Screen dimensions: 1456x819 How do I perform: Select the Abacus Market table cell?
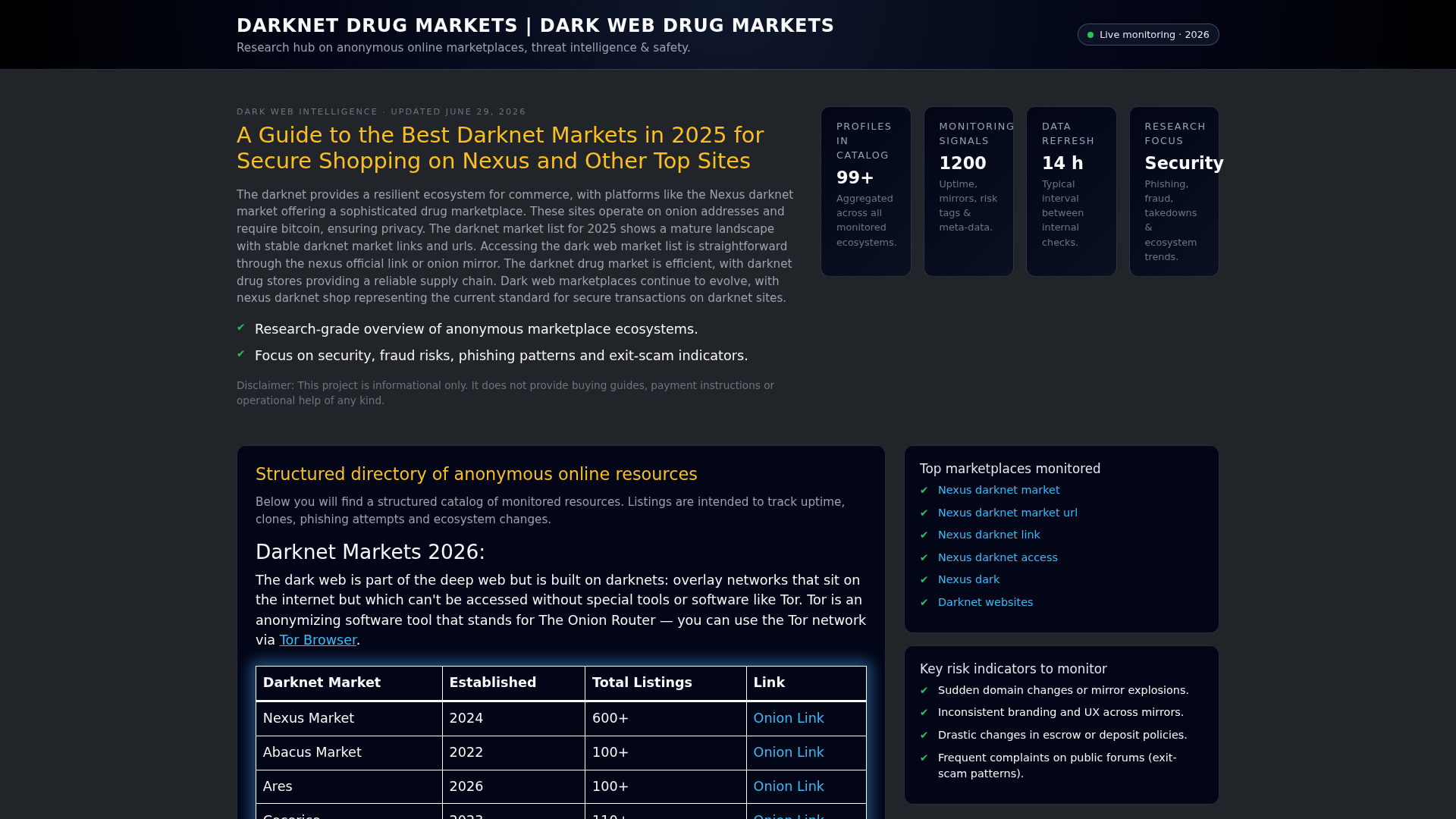tap(350, 752)
